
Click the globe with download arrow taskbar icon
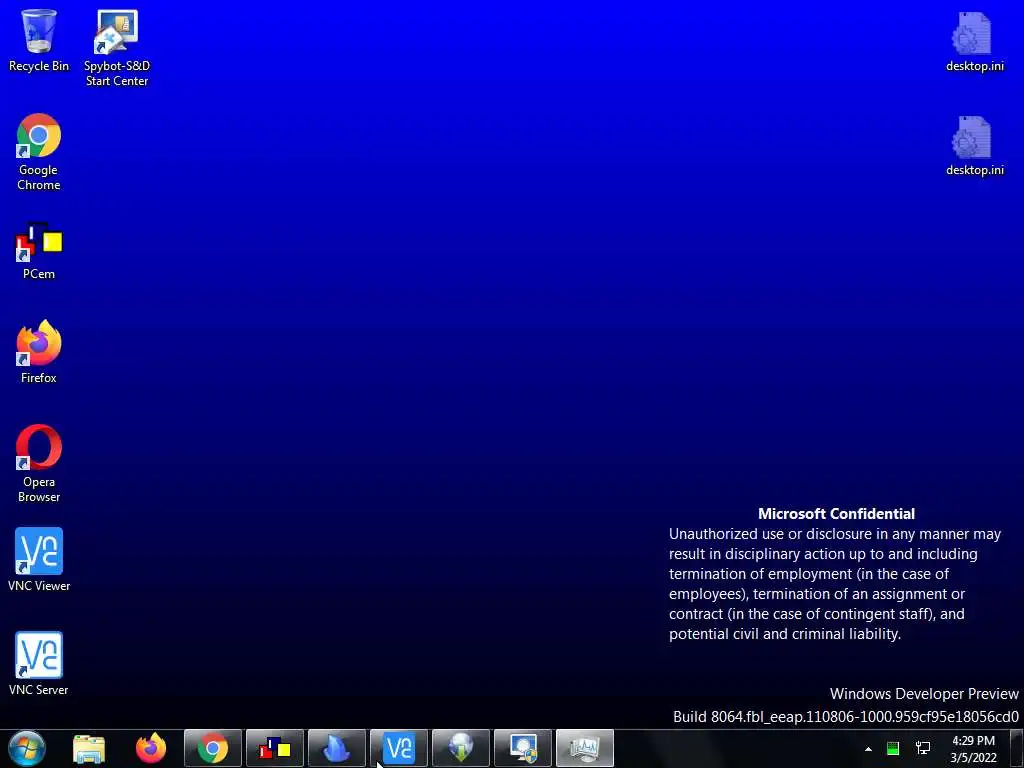(461, 748)
